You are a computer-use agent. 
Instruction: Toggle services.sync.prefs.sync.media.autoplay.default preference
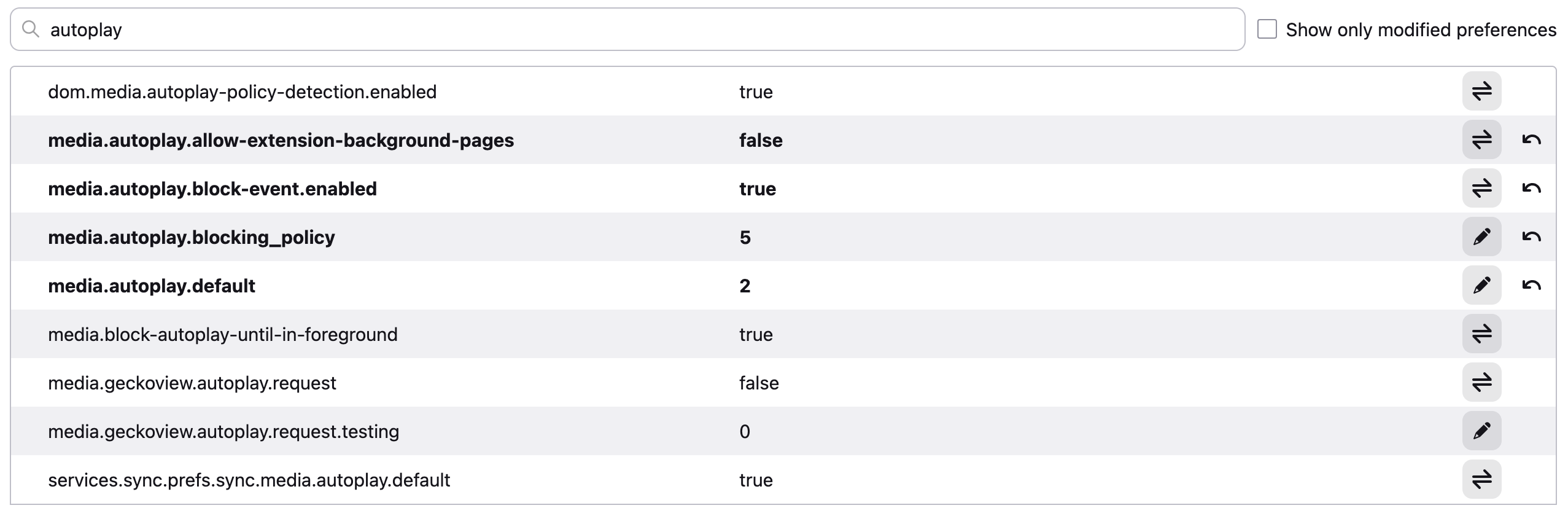point(1481,480)
